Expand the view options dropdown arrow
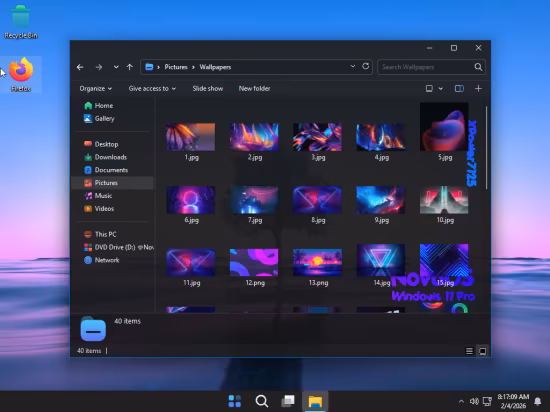The width and height of the screenshot is (550, 412). [441, 89]
